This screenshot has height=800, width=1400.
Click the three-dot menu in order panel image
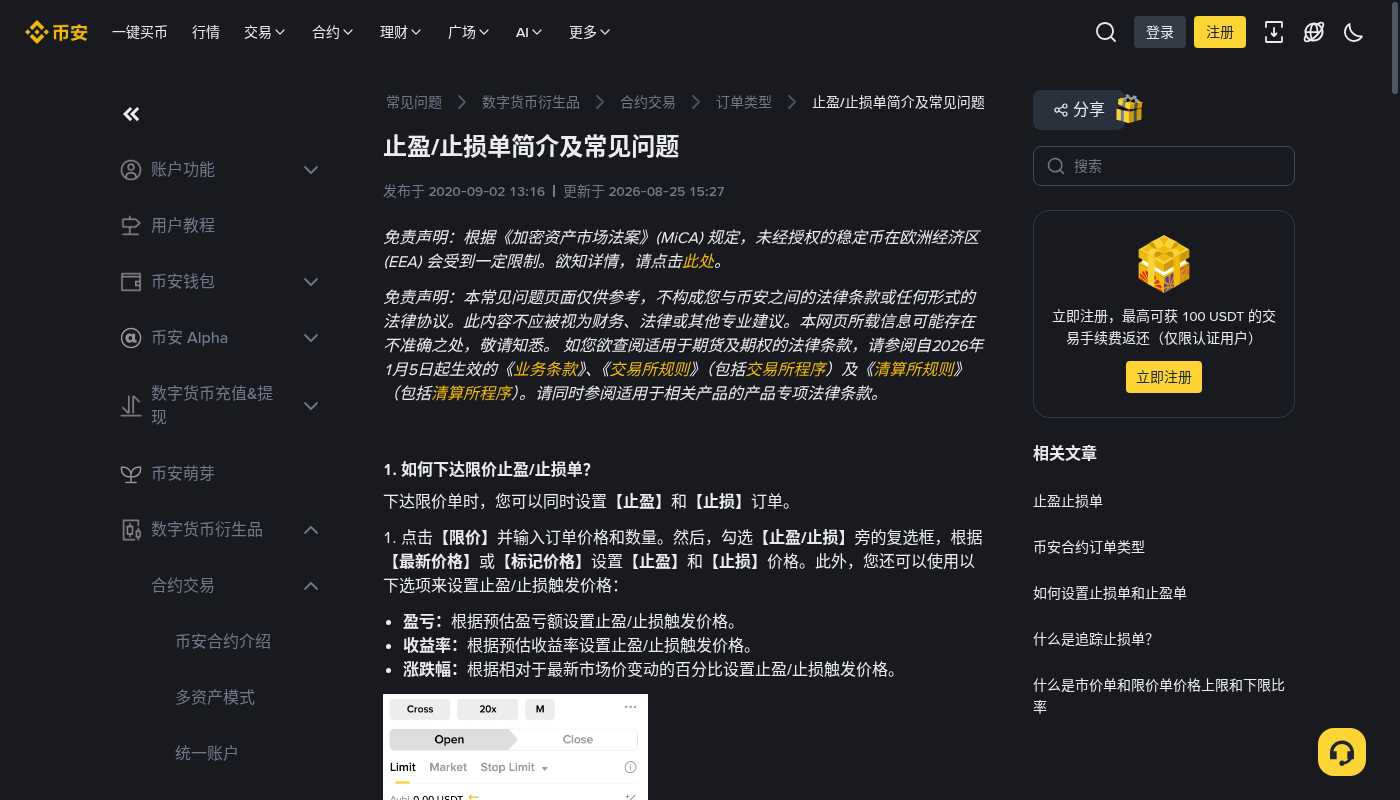630,707
